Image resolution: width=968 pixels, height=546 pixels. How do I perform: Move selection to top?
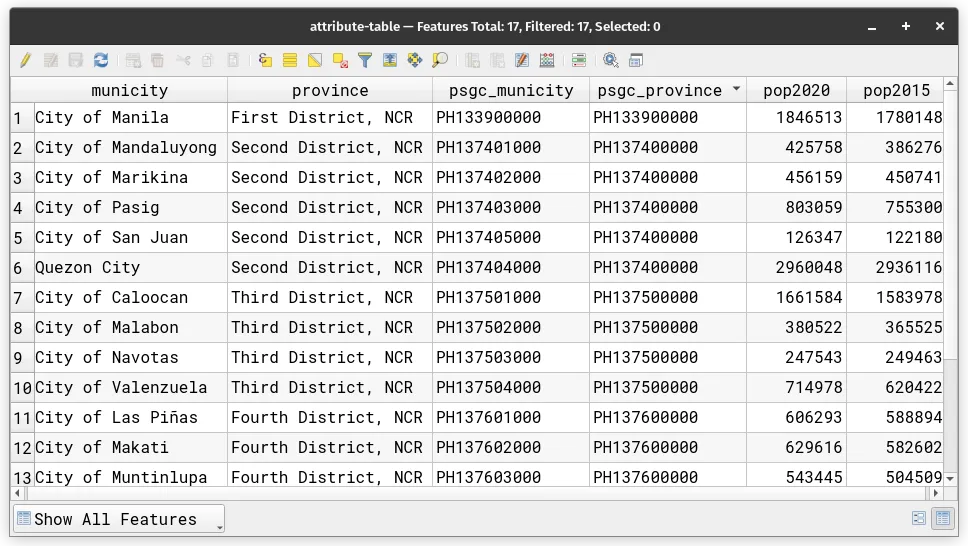(x=390, y=60)
